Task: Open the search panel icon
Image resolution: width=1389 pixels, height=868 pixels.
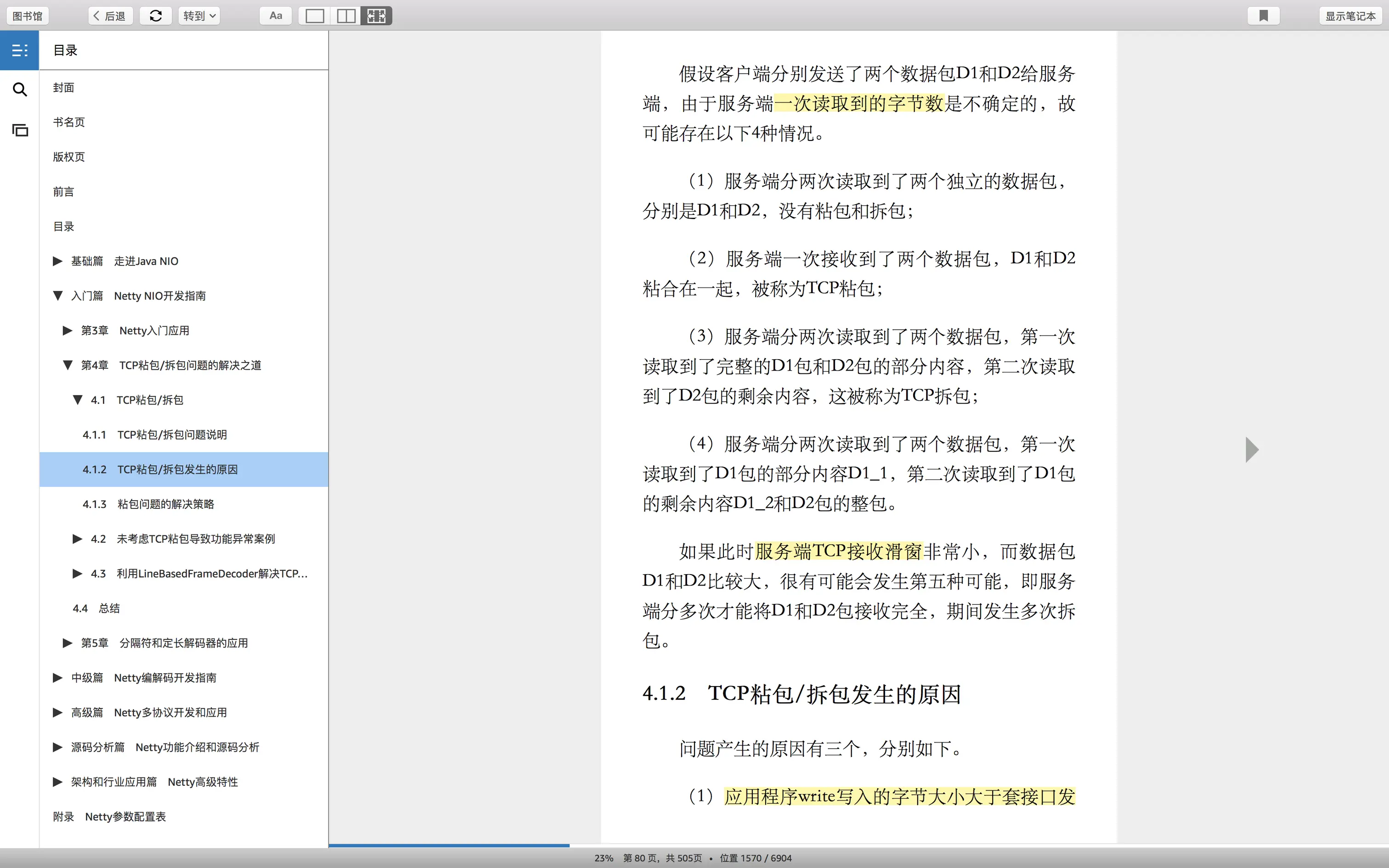Action: click(x=19, y=90)
